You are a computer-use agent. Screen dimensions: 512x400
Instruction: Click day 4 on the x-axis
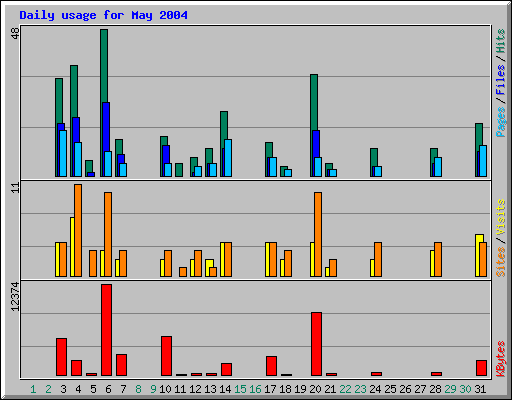tap(78, 389)
